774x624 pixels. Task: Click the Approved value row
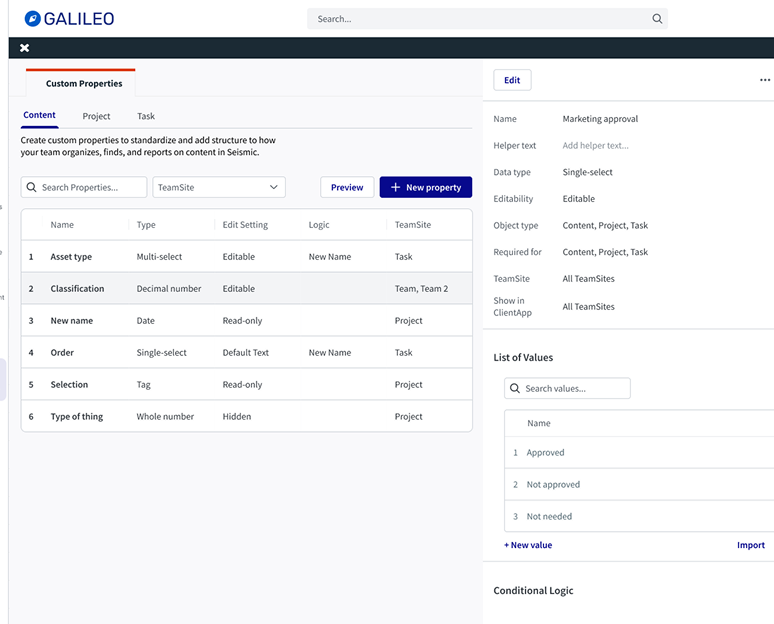coord(639,453)
